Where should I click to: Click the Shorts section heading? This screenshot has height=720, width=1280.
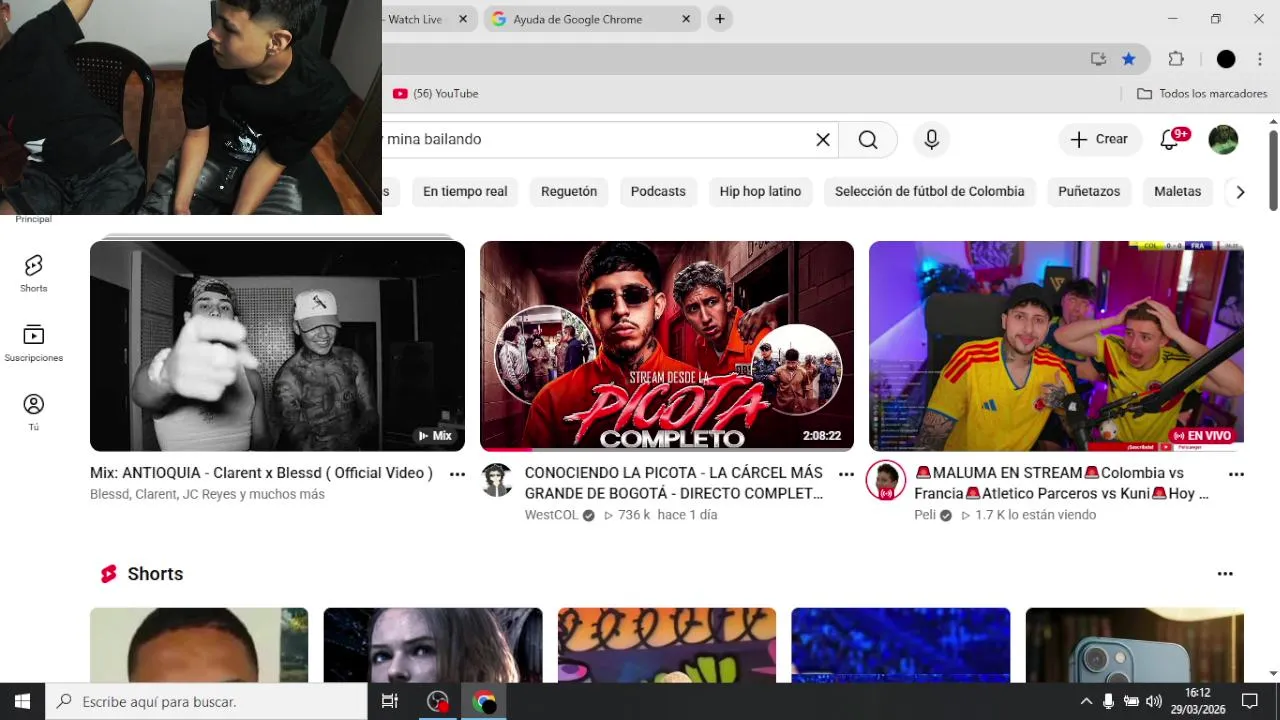(x=155, y=574)
